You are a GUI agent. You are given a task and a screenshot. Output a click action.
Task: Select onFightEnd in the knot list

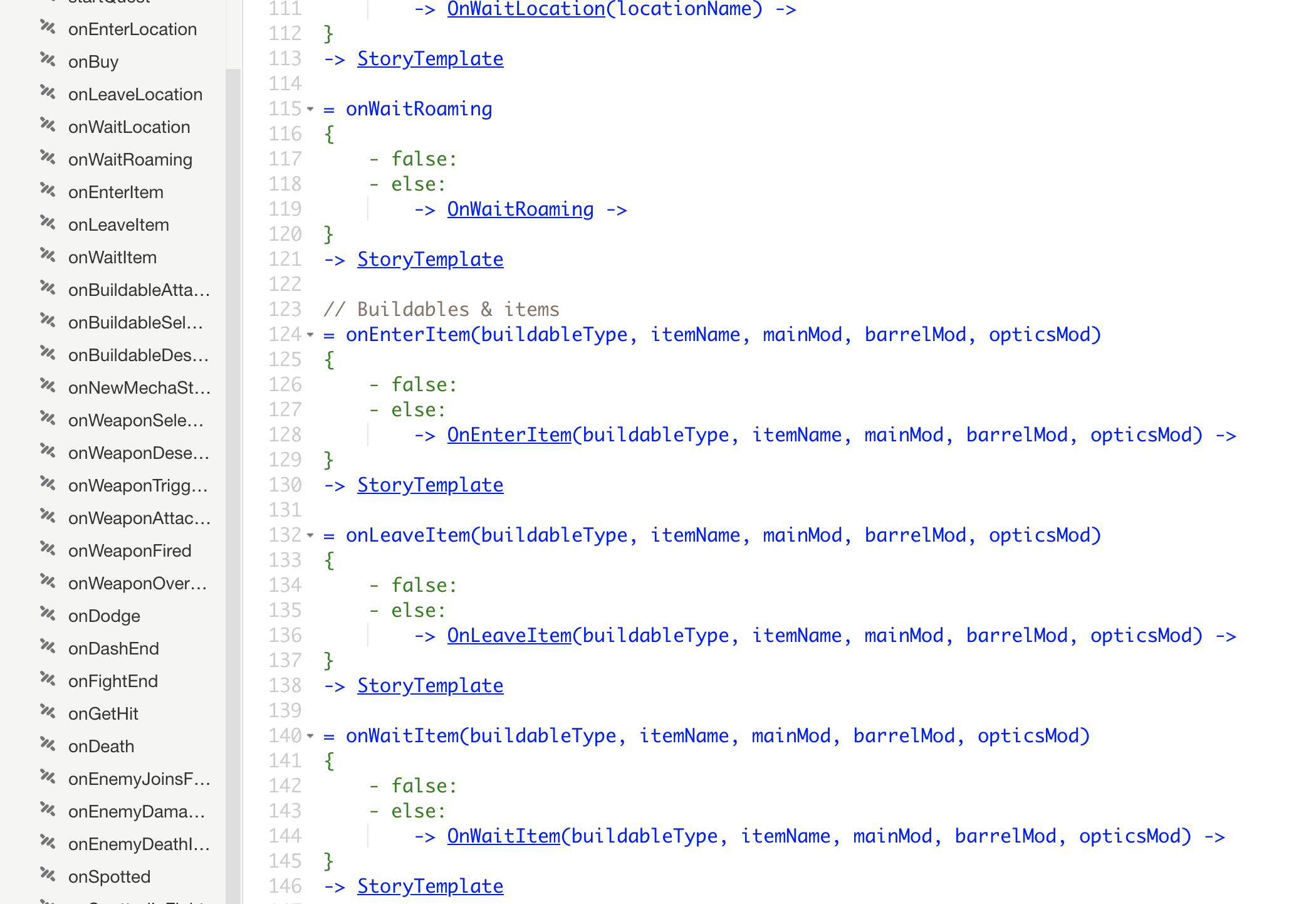point(113,681)
